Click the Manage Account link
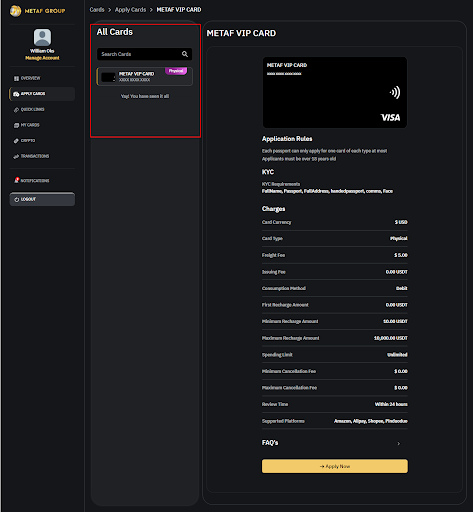The image size is (473, 512). (x=42, y=58)
